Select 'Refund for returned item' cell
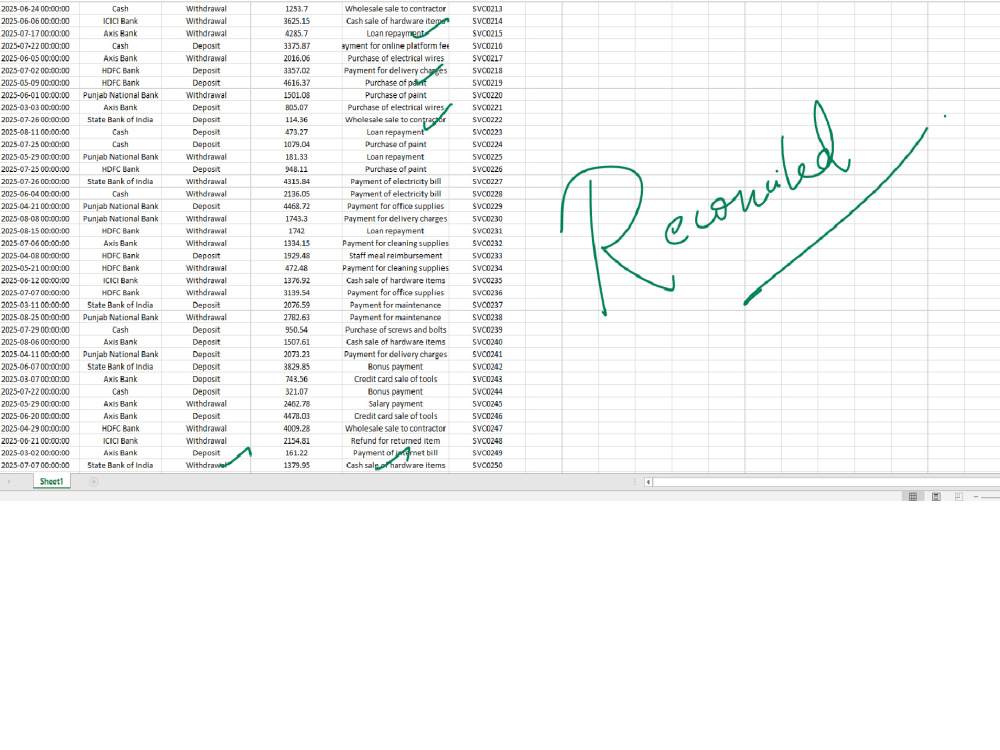Image resolution: width=1000 pixels, height=750 pixels. pyautogui.click(x=395, y=441)
